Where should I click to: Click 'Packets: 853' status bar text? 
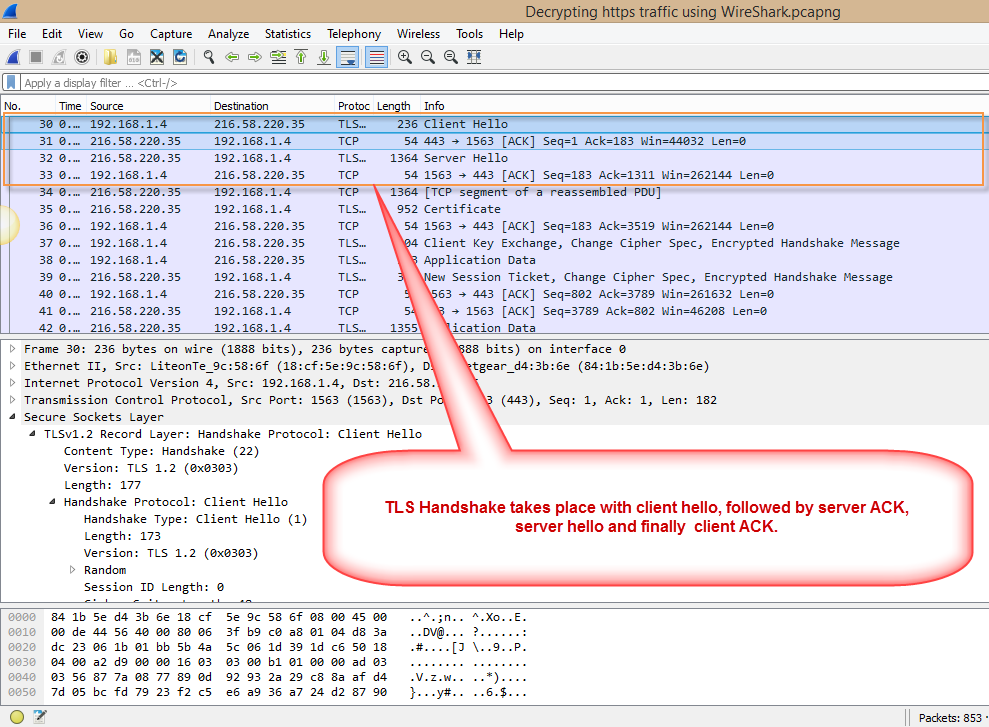[x=950, y=718]
